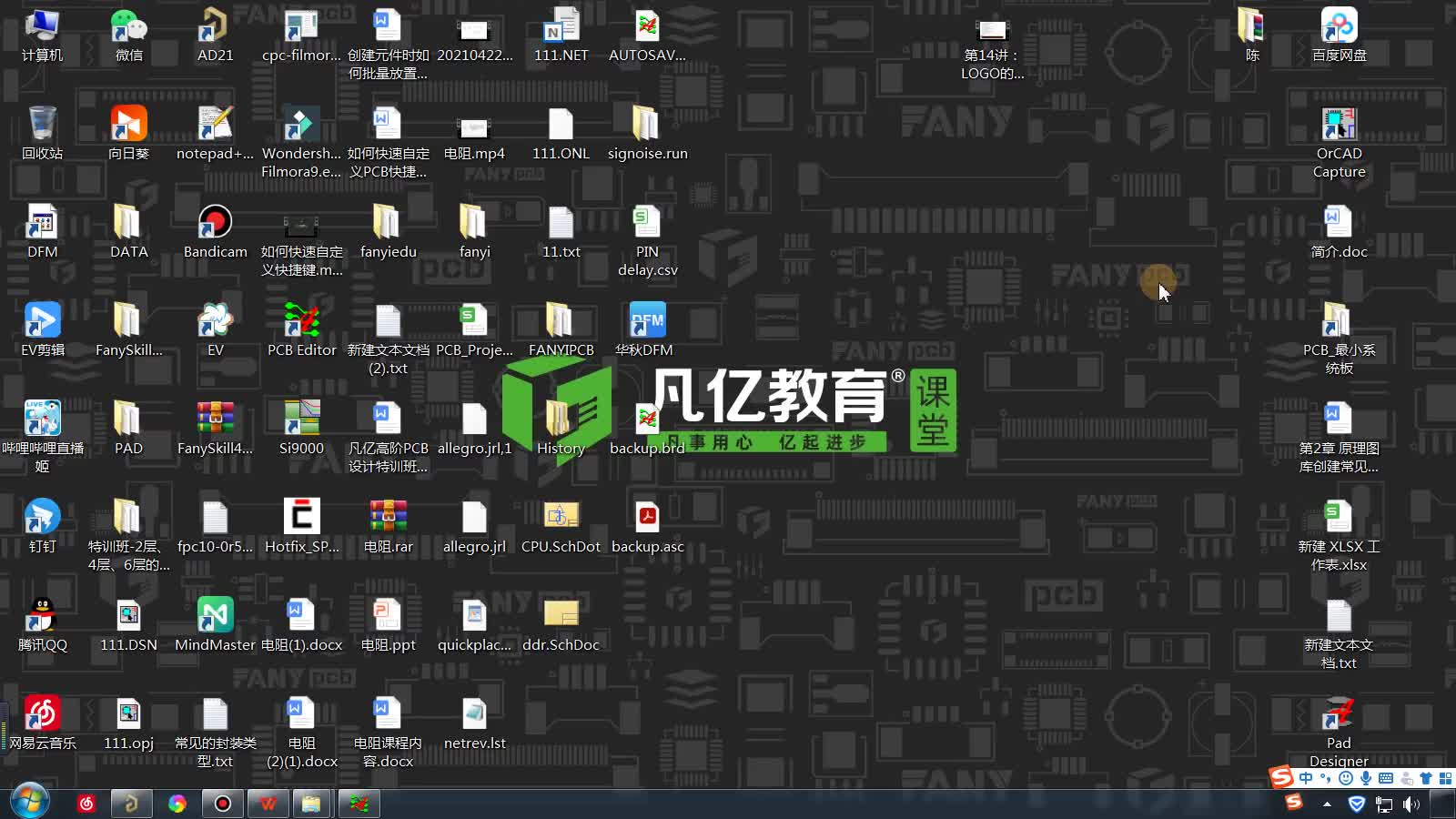Select the notepad++ shortcut
This screenshot has height=819, width=1456.
click(x=215, y=133)
